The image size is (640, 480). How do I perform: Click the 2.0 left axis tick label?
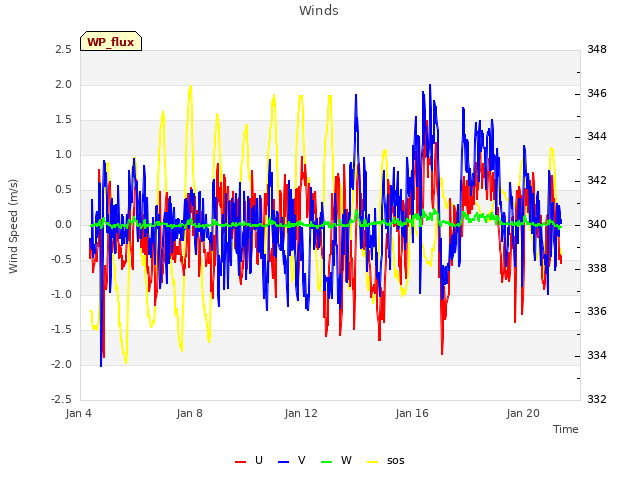(64, 84)
